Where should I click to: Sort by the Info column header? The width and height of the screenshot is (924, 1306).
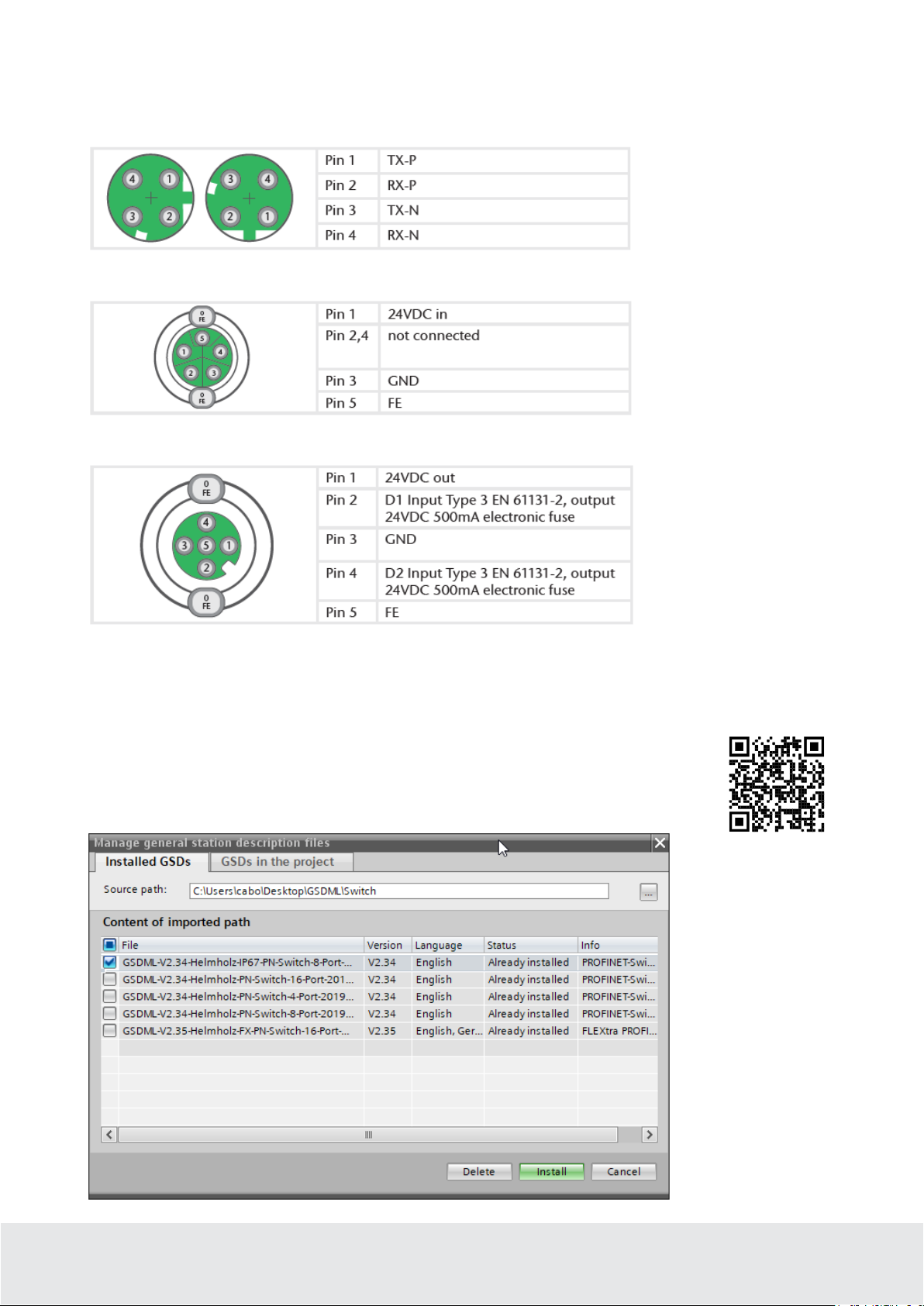coord(618,945)
